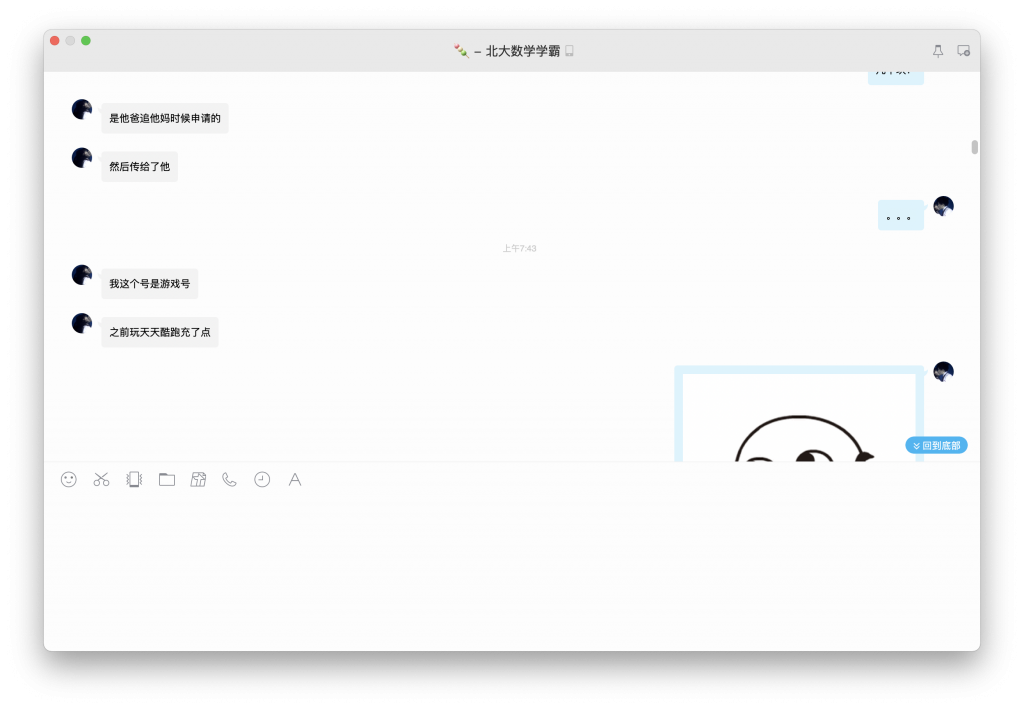This screenshot has width=1024, height=709.
Task: Open the chat history clock icon
Action: [261, 480]
